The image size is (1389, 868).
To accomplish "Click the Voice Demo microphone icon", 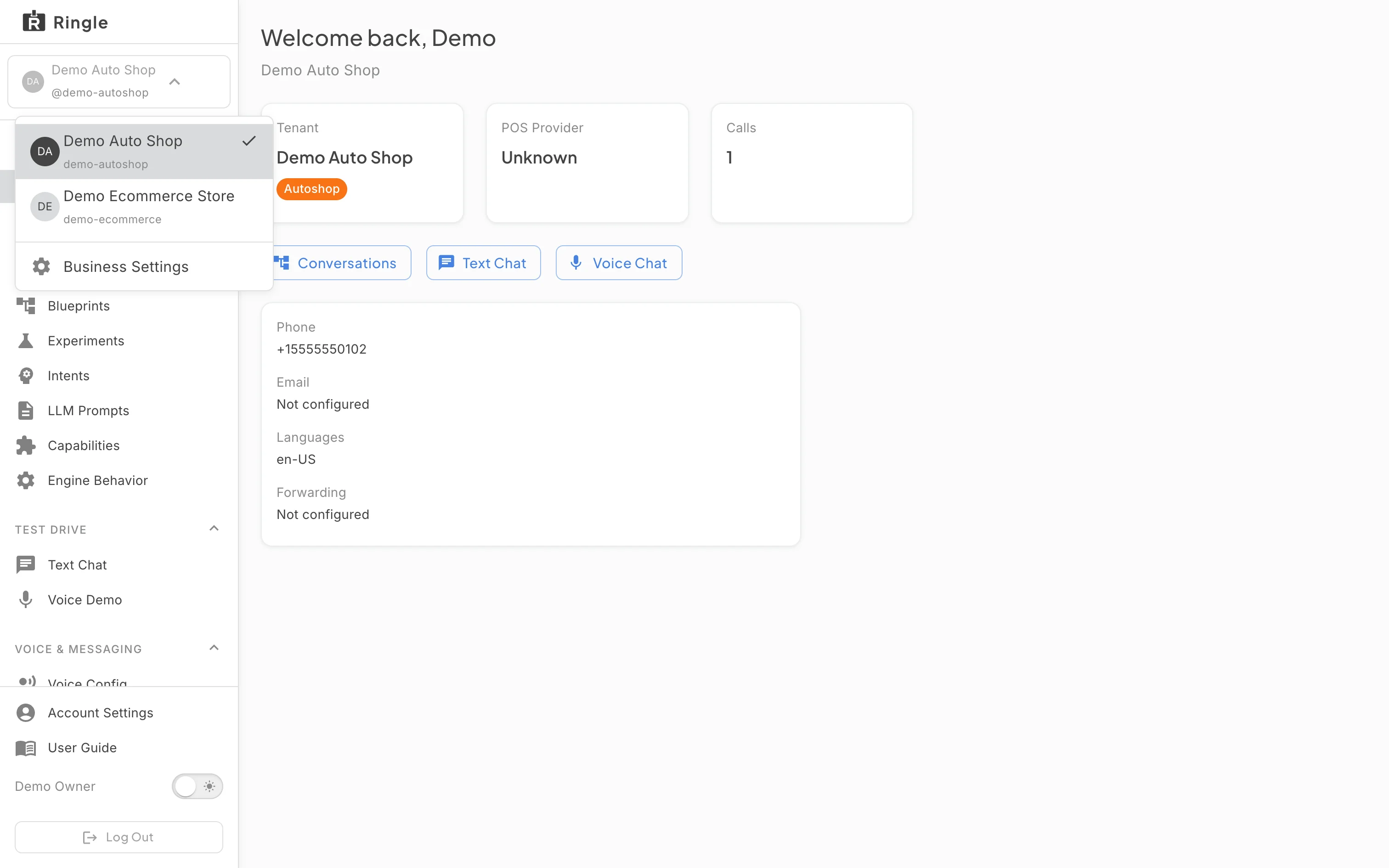I will pos(26,600).
